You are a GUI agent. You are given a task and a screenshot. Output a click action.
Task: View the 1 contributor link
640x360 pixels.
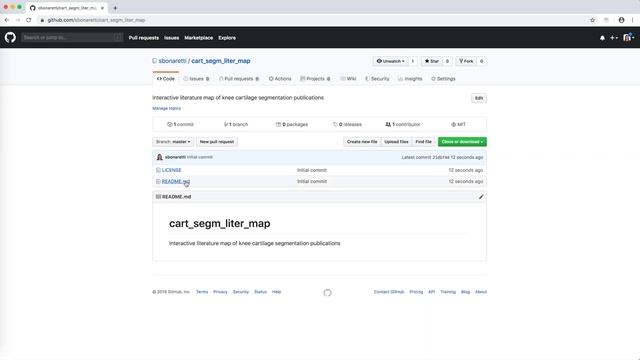403,124
